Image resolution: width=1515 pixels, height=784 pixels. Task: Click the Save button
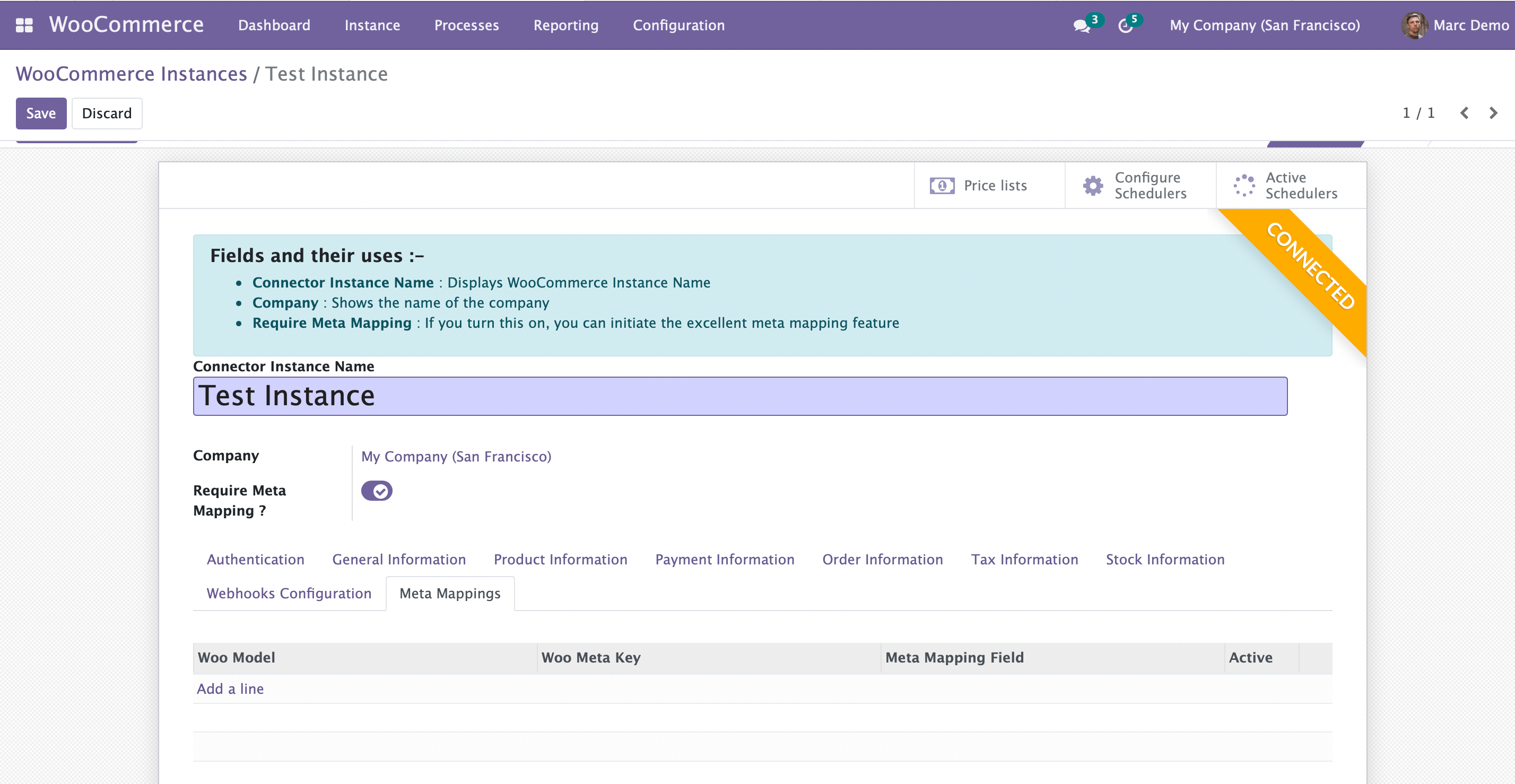(40, 113)
